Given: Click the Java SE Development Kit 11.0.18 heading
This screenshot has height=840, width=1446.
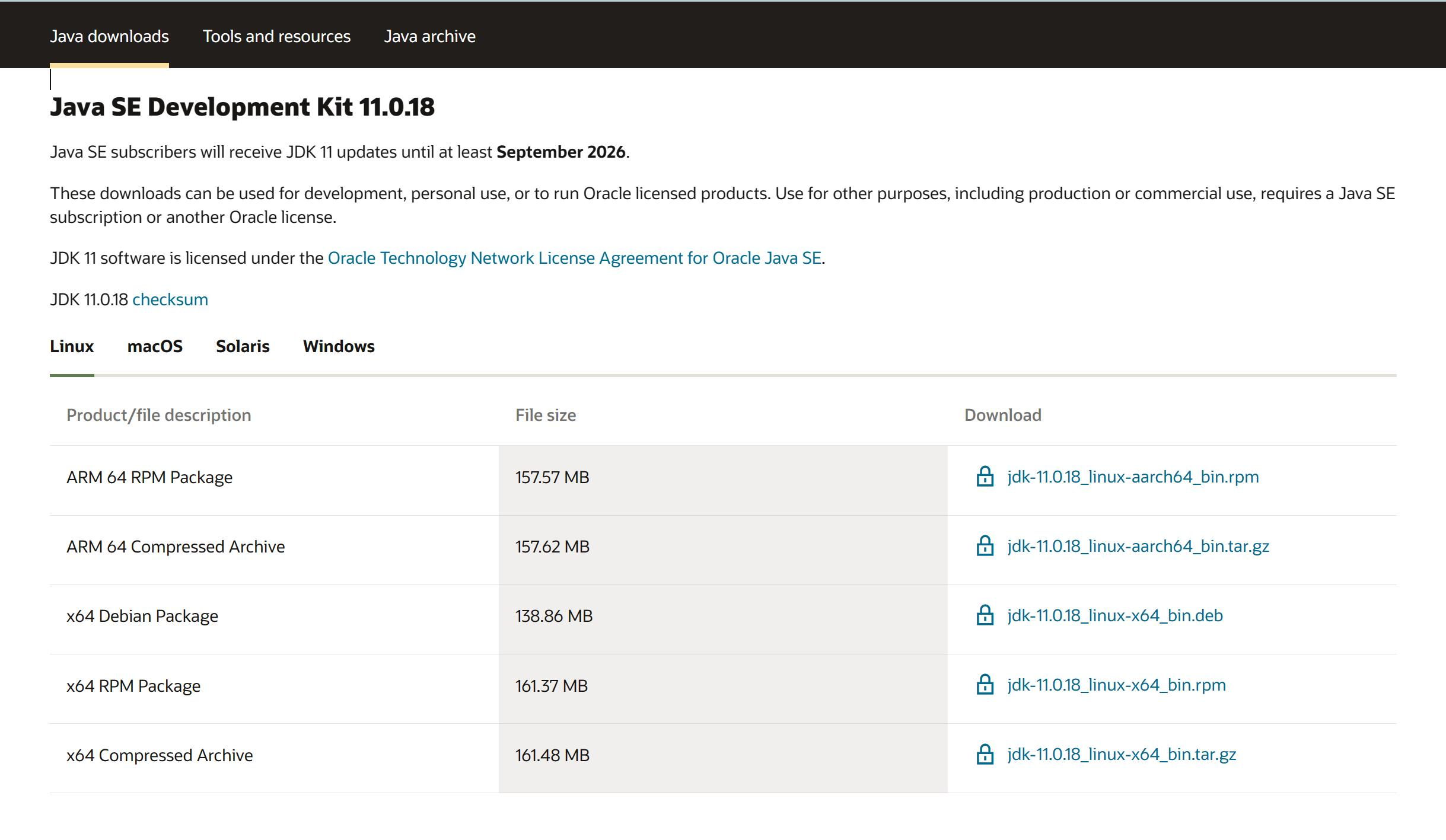Looking at the screenshot, I should pyautogui.click(x=242, y=107).
